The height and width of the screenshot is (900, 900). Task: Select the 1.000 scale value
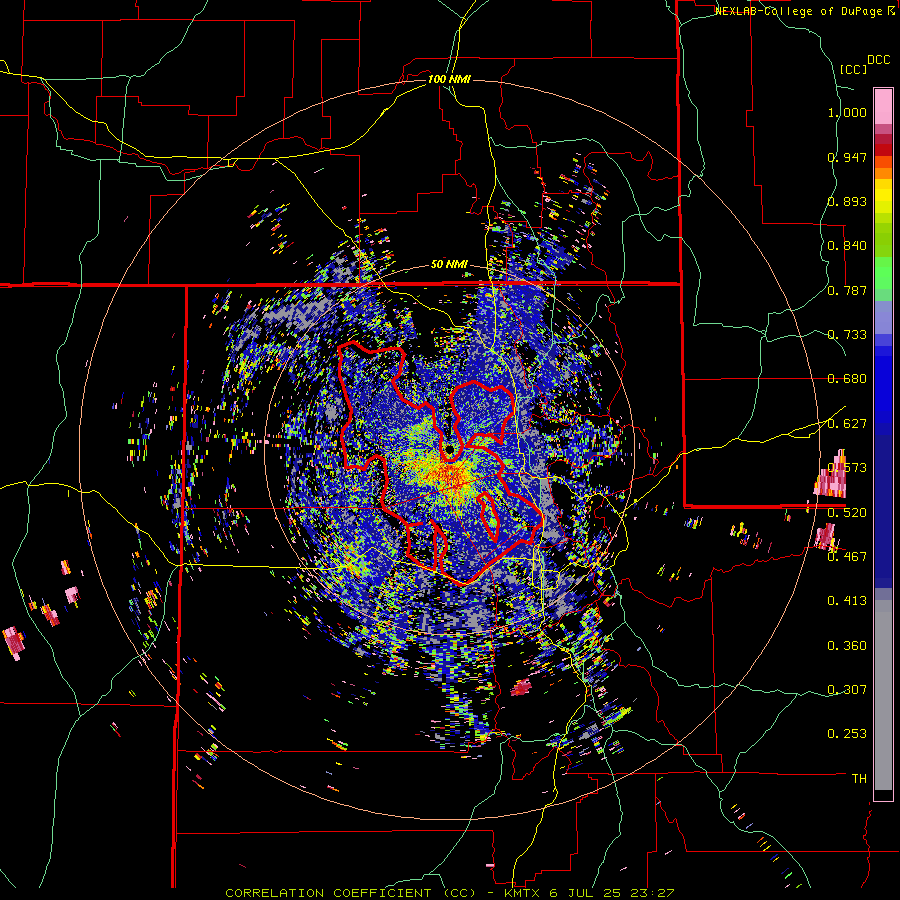pos(847,112)
